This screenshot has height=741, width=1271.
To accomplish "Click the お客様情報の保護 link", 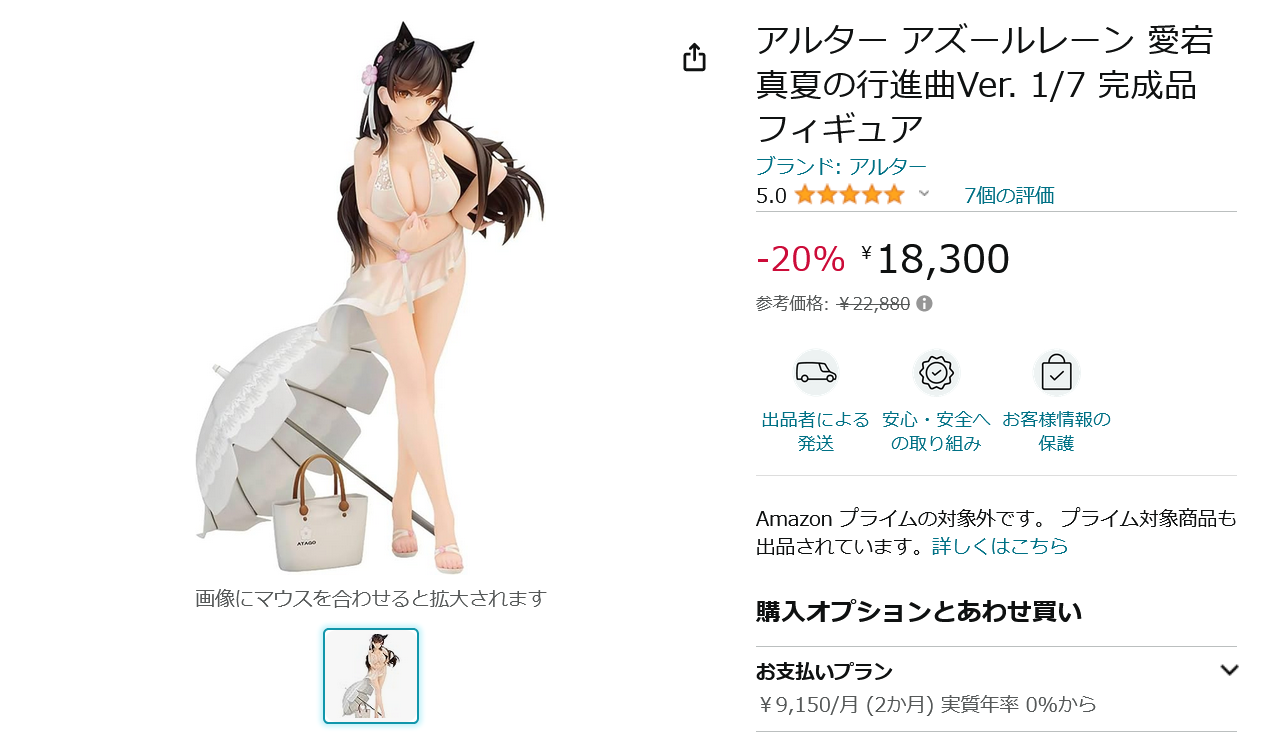I will point(1056,431).
